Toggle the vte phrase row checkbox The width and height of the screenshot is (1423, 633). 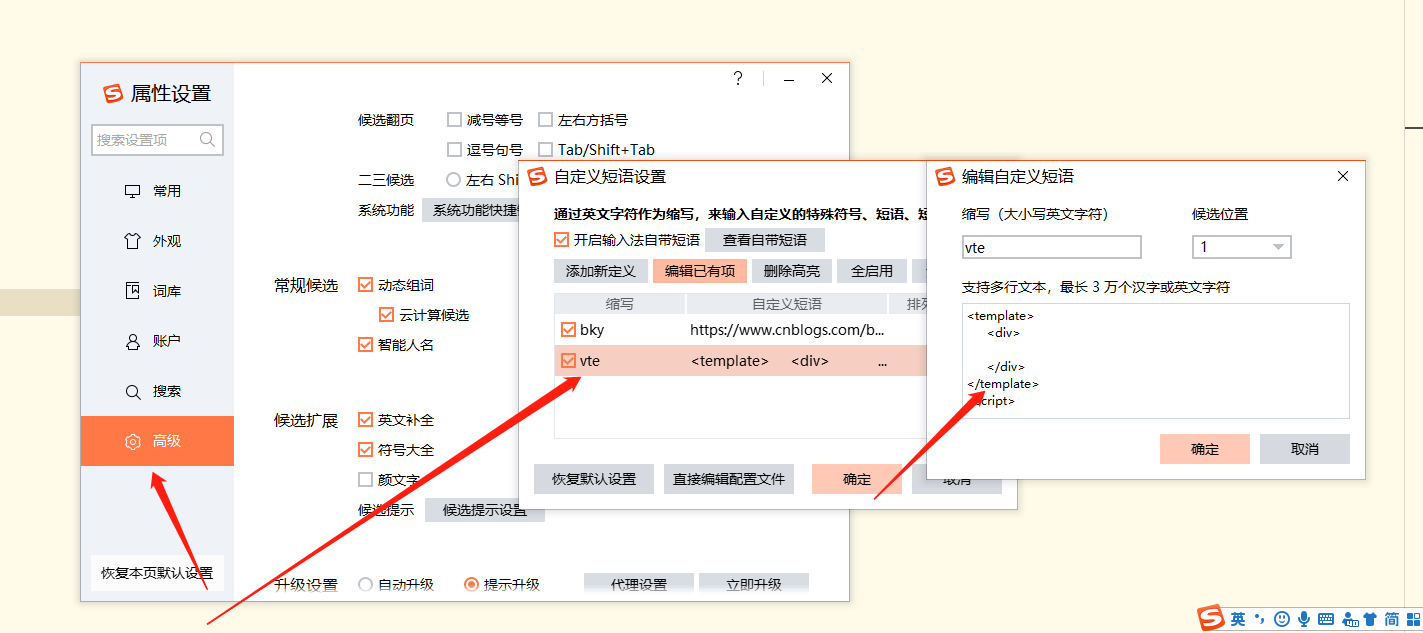[569, 361]
